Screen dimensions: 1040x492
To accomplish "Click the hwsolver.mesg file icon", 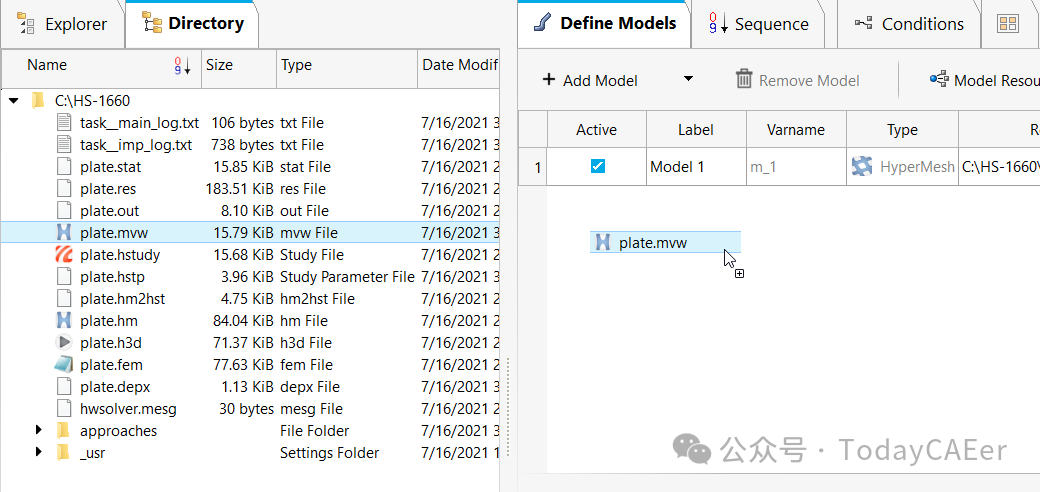I will pyautogui.click(x=64, y=408).
